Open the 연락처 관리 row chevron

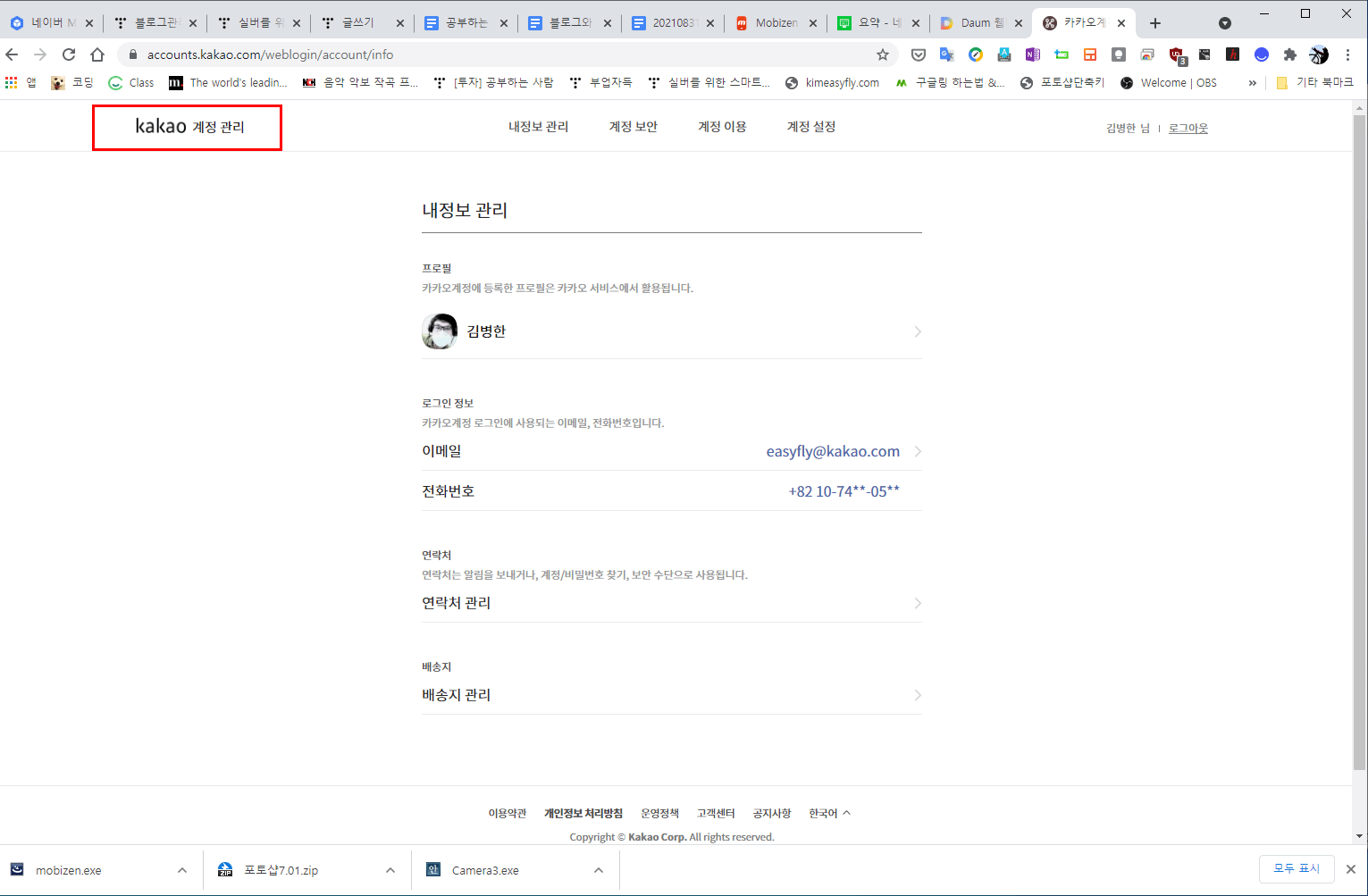pos(918,603)
